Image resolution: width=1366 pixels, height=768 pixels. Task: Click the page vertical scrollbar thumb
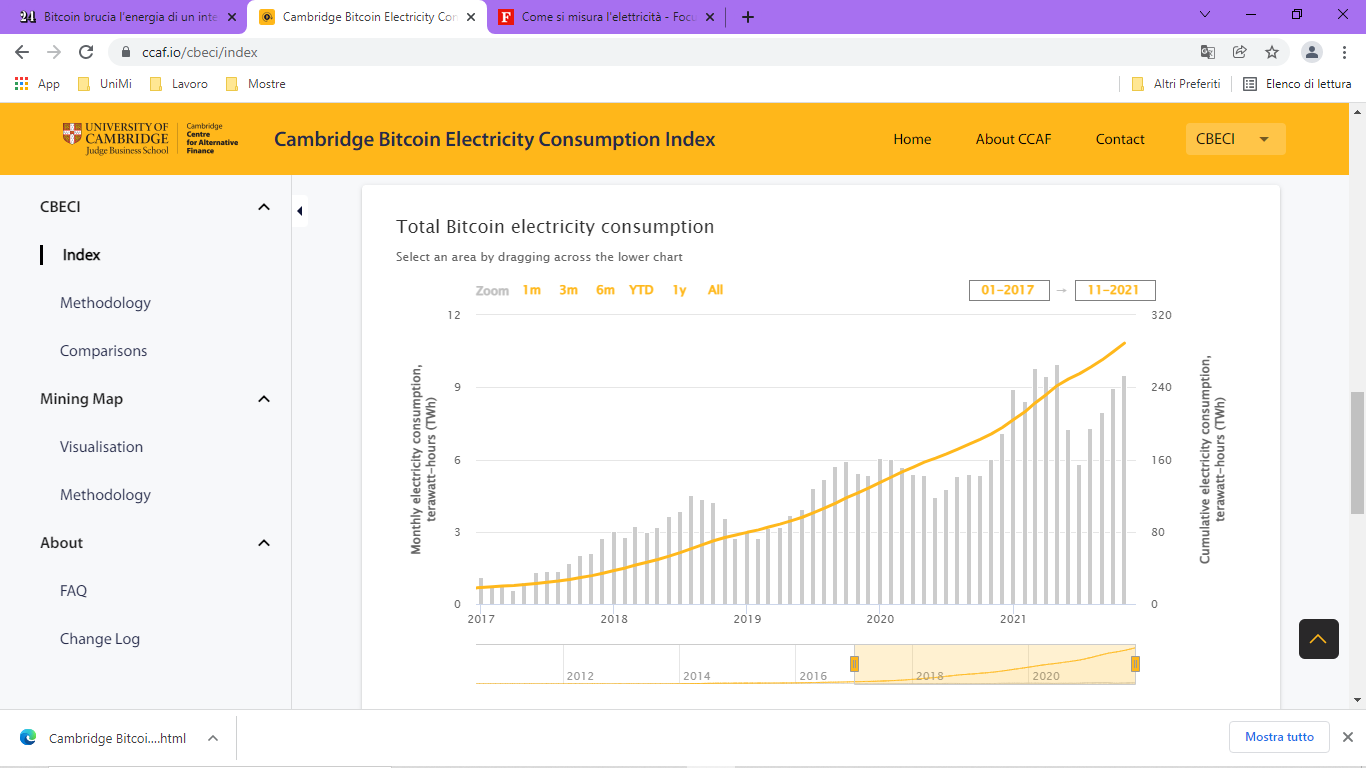click(x=1357, y=453)
